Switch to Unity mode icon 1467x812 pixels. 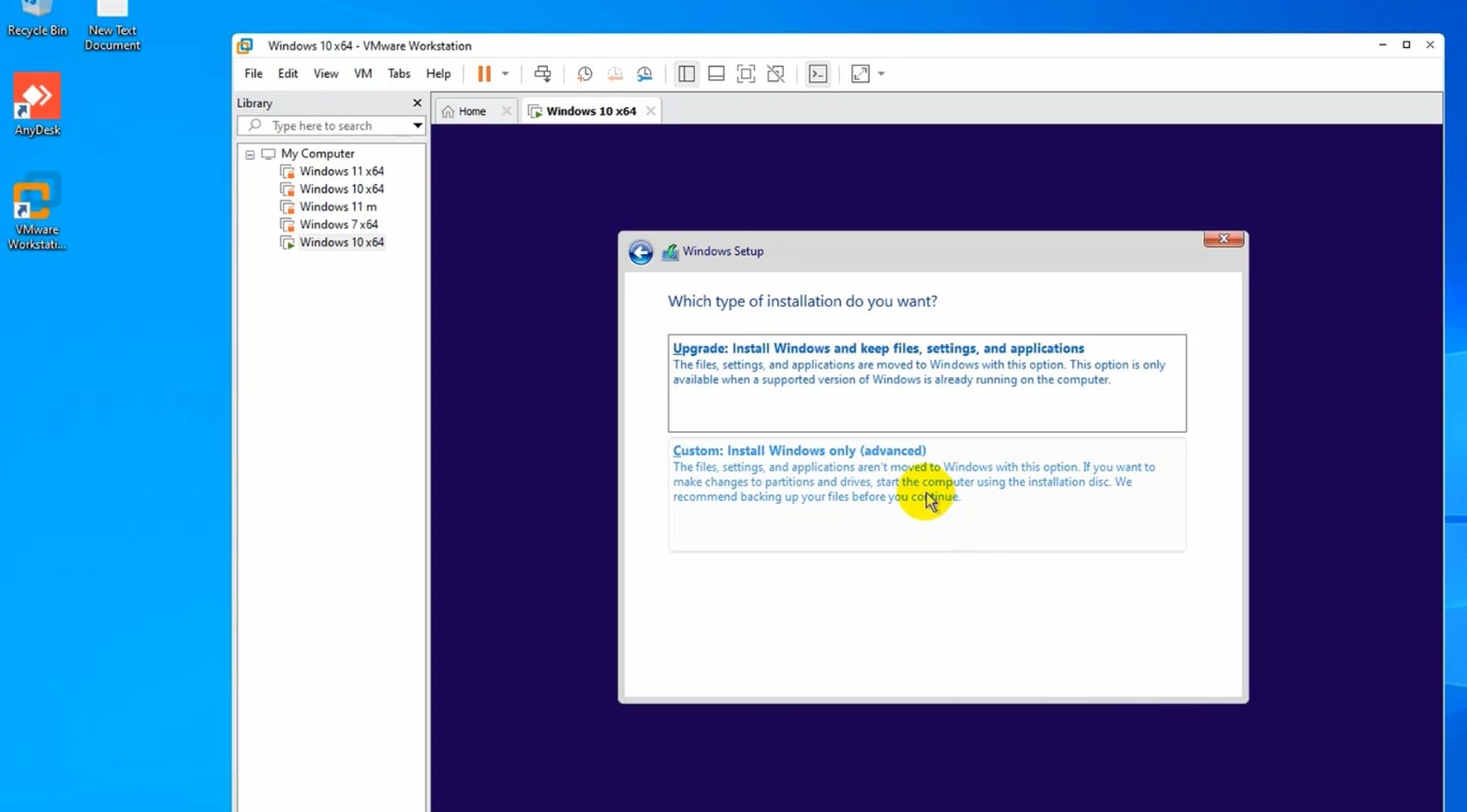pyautogui.click(x=776, y=73)
